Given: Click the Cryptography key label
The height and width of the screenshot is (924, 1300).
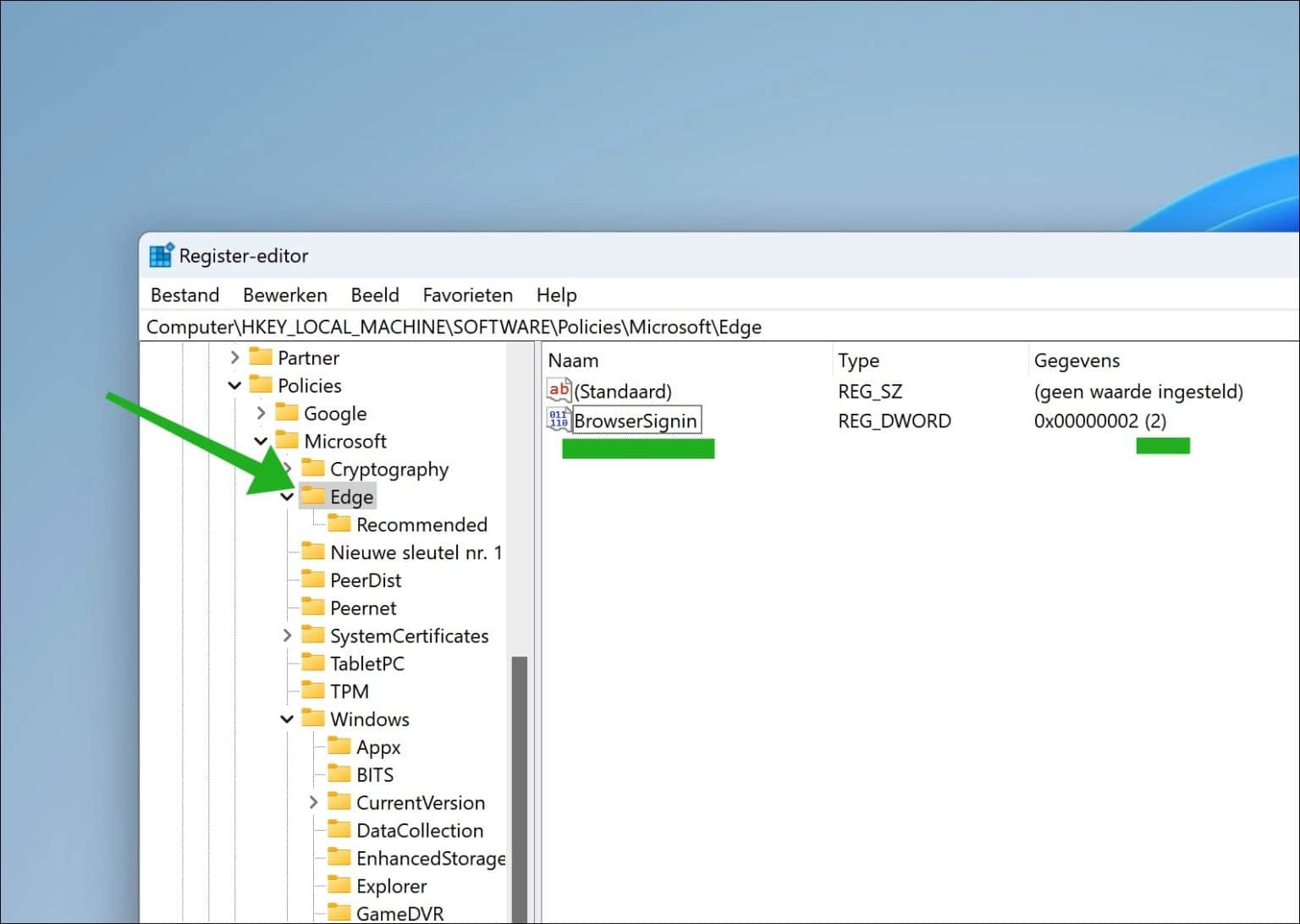Looking at the screenshot, I should (389, 470).
